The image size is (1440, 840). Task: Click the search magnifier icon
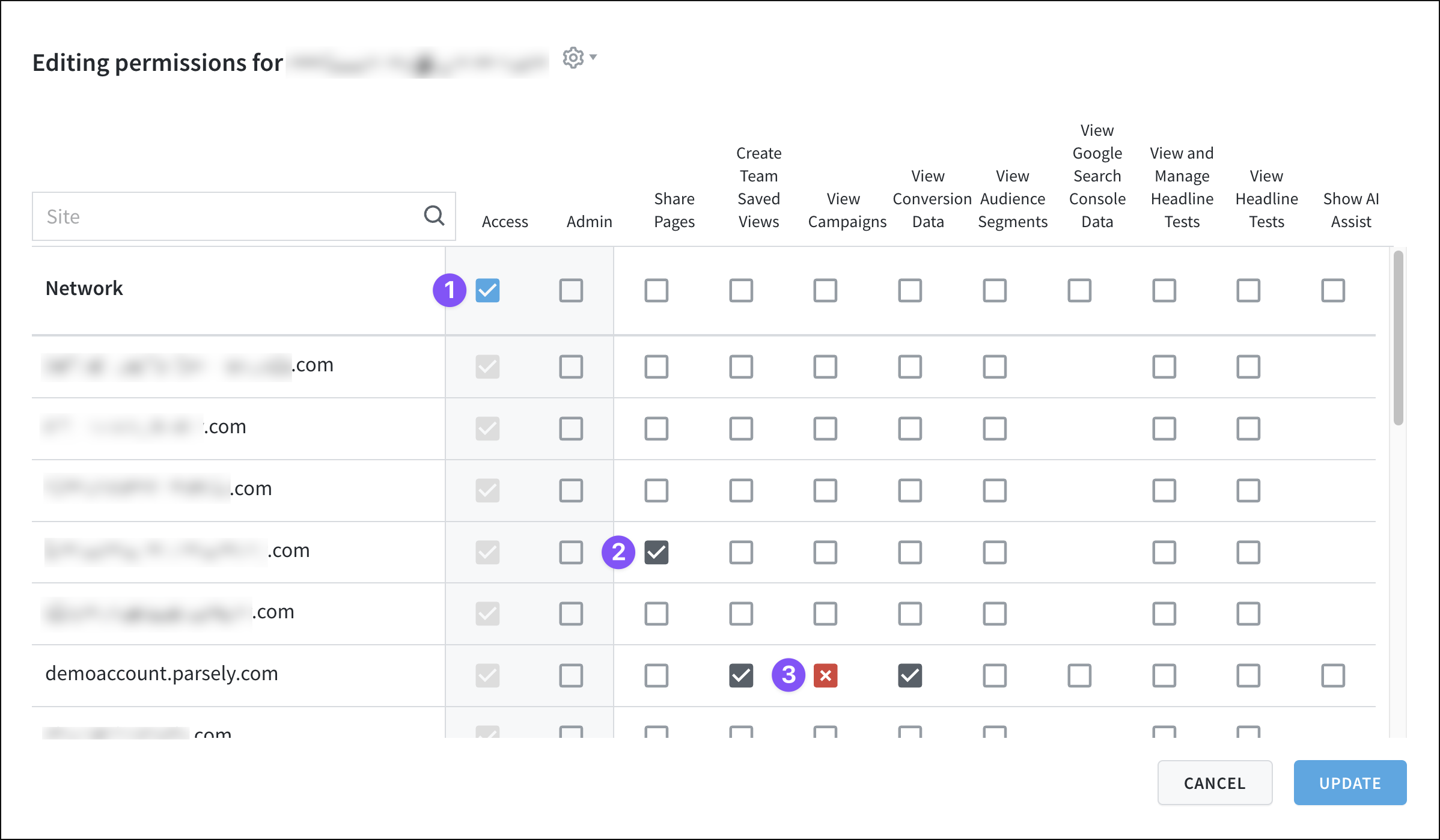pyautogui.click(x=434, y=216)
